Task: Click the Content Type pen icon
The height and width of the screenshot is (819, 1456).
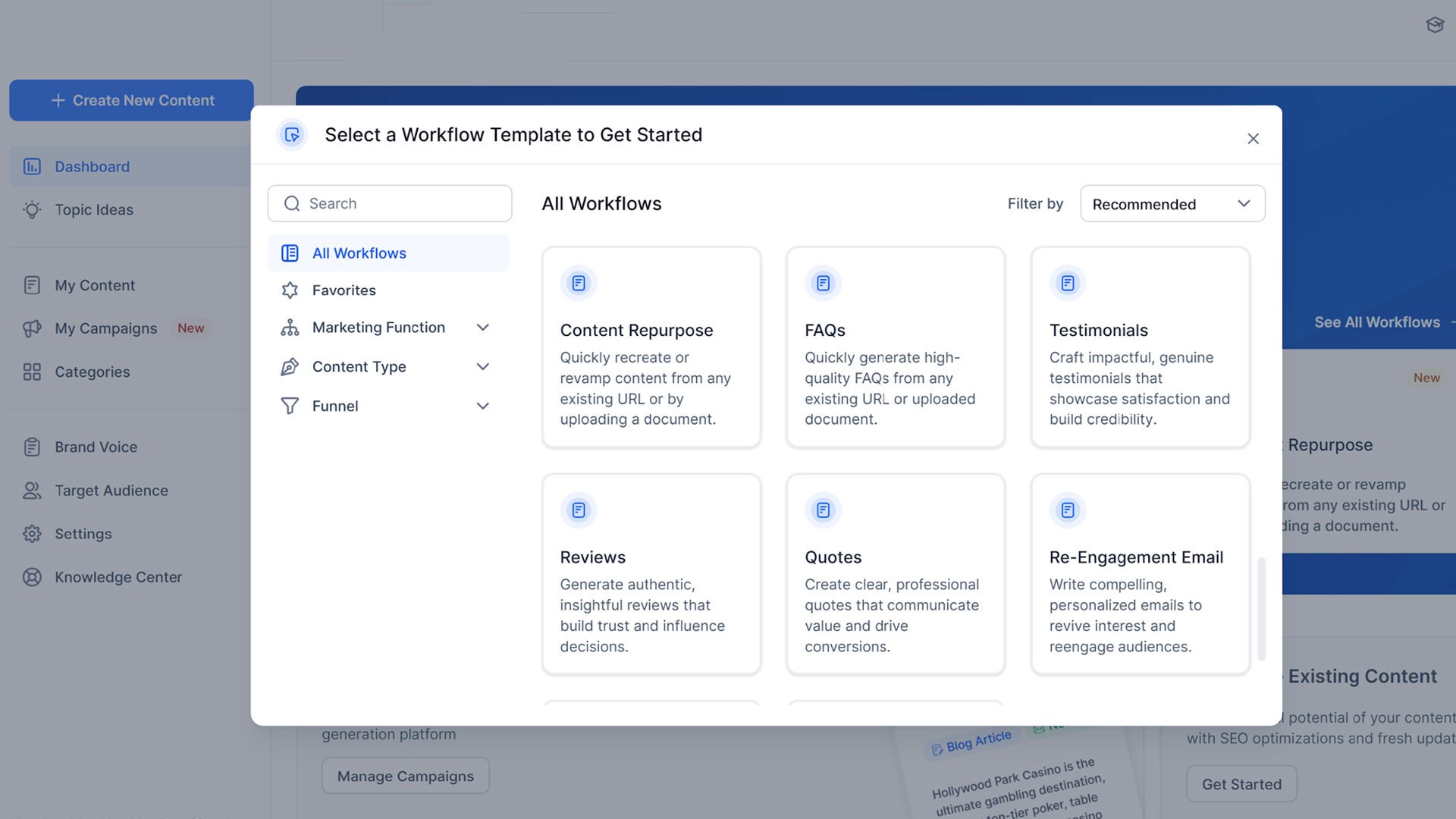Action: coord(290,366)
